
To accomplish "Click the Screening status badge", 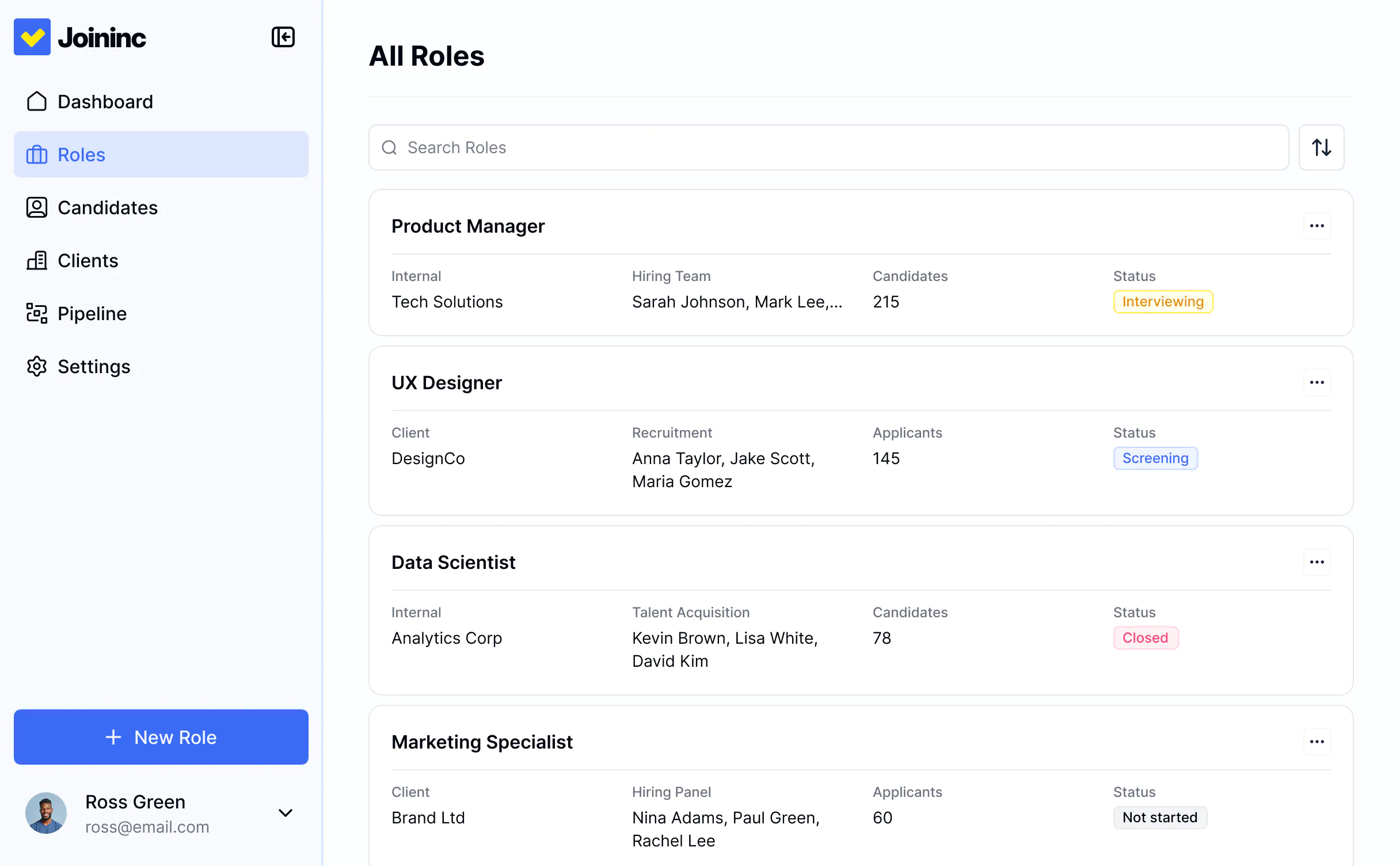I will [1155, 458].
